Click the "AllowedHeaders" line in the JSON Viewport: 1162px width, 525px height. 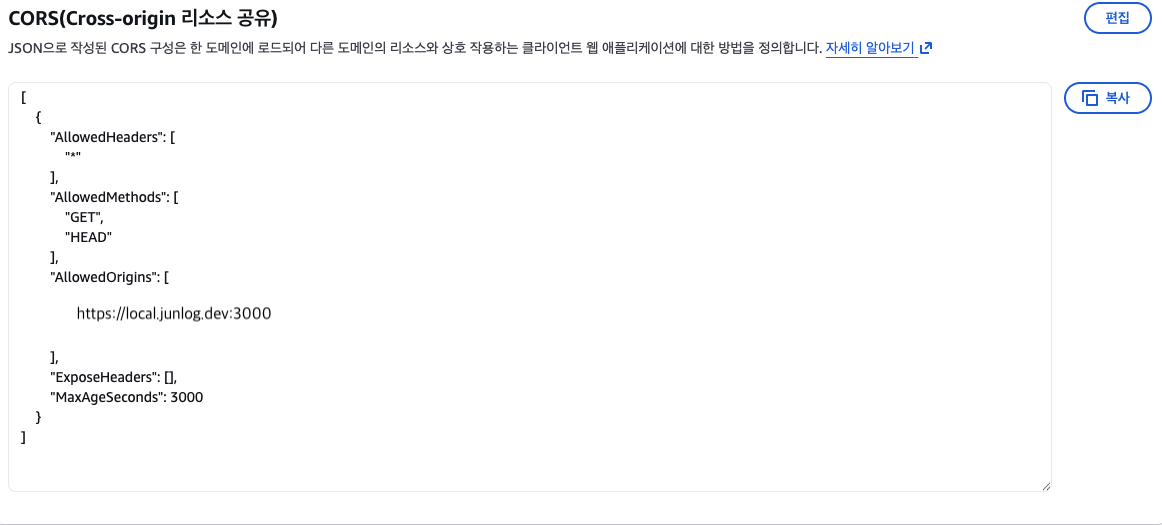tap(112, 138)
